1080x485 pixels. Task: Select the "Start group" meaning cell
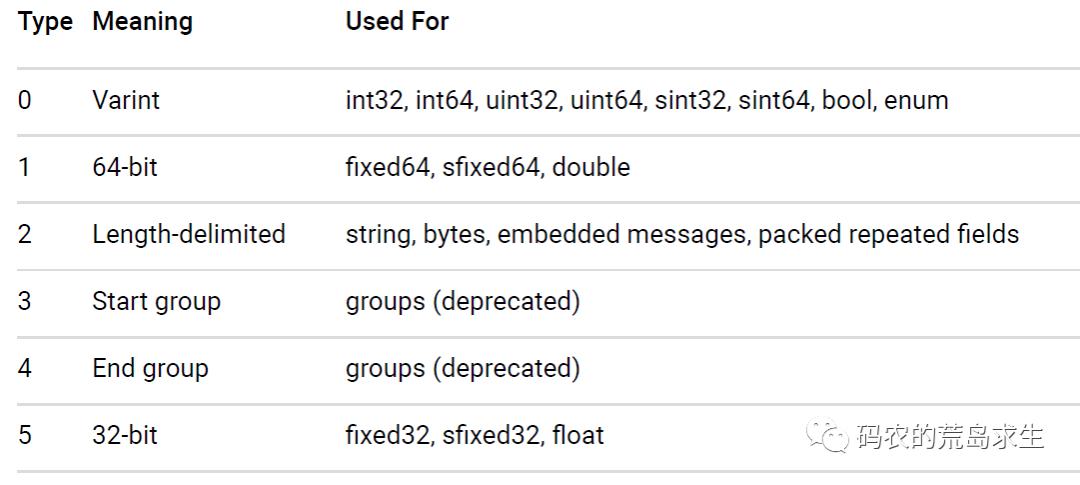click(x=156, y=301)
